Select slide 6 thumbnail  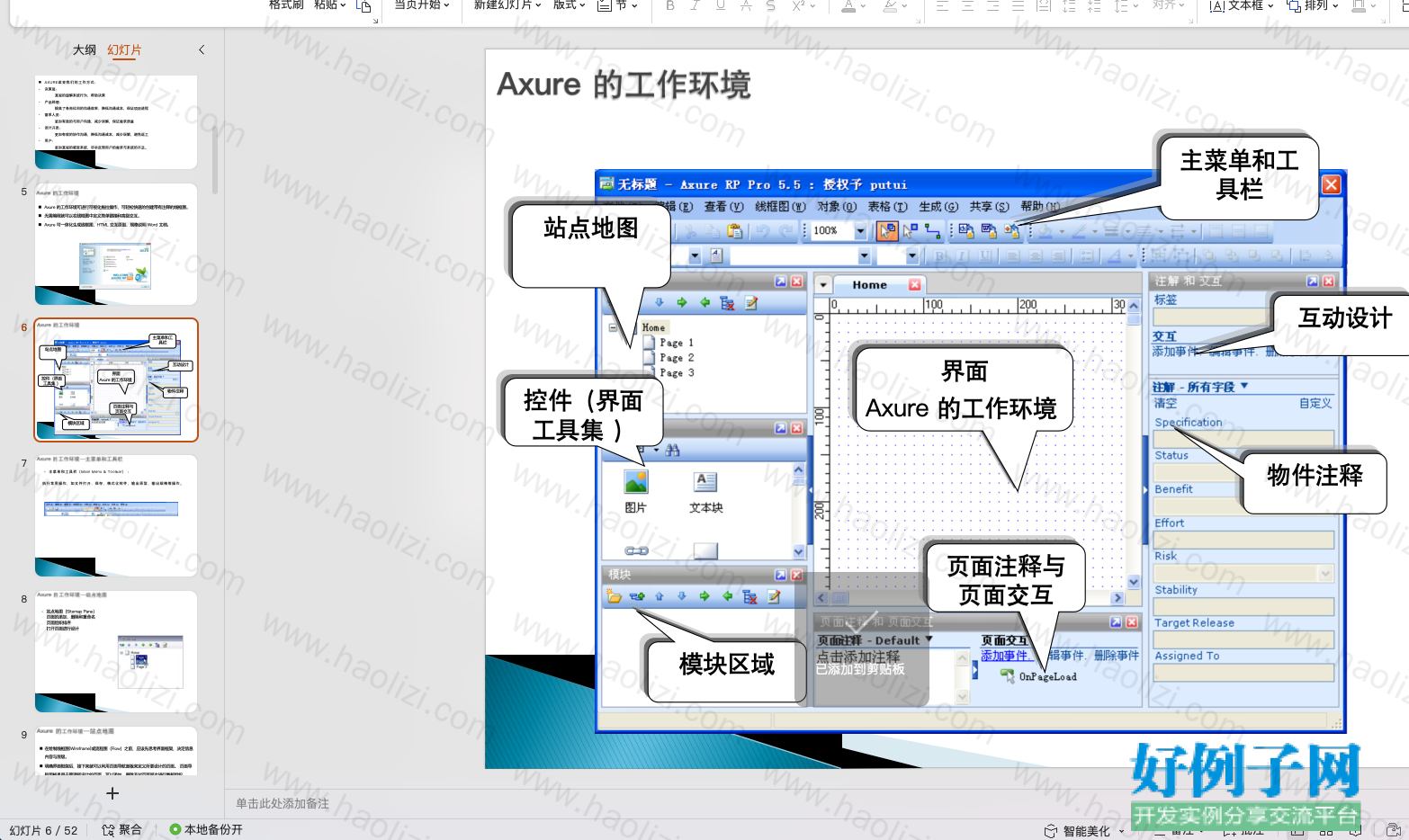[116, 380]
